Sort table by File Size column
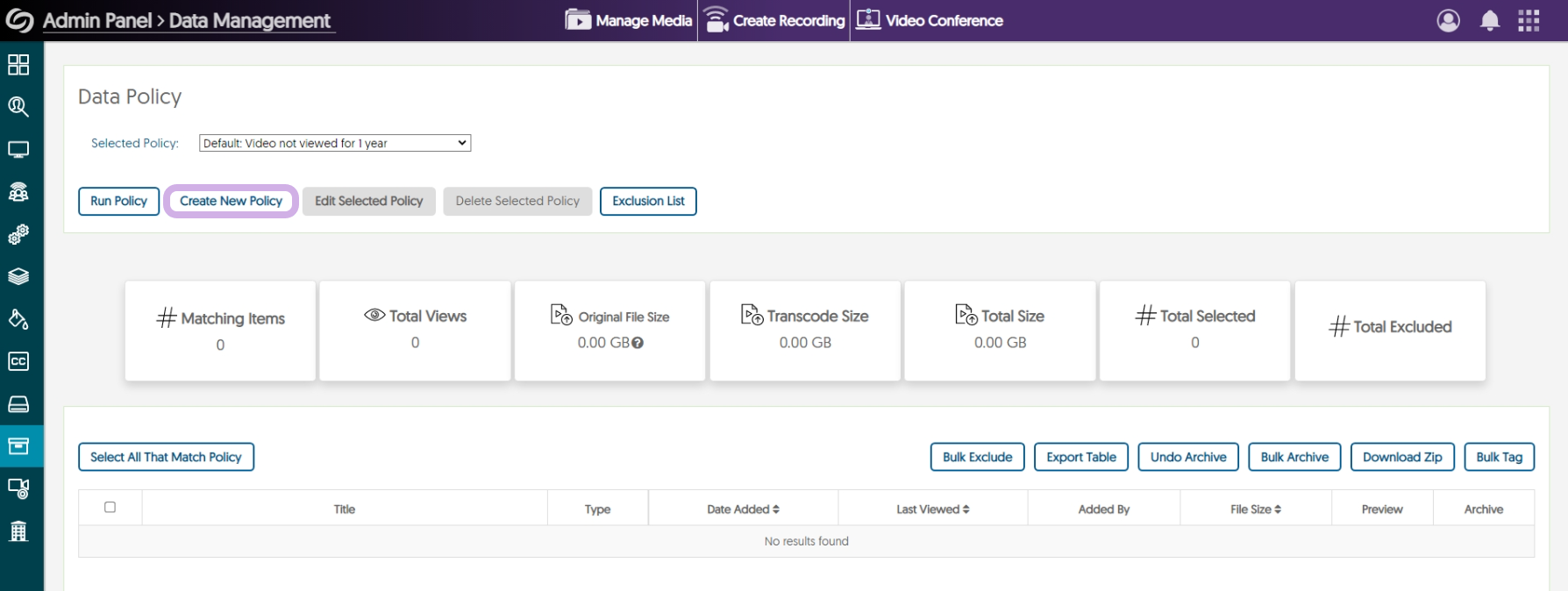The height and width of the screenshot is (591, 1568). point(1255,509)
